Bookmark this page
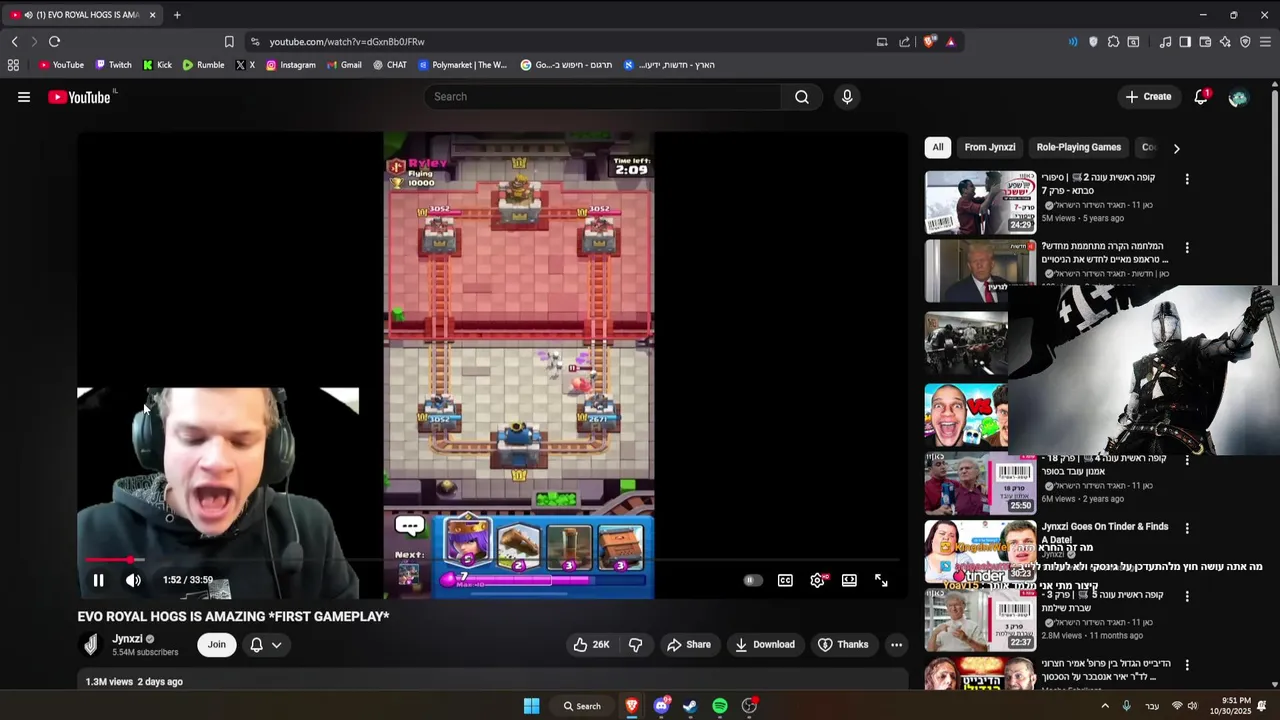 [229, 42]
